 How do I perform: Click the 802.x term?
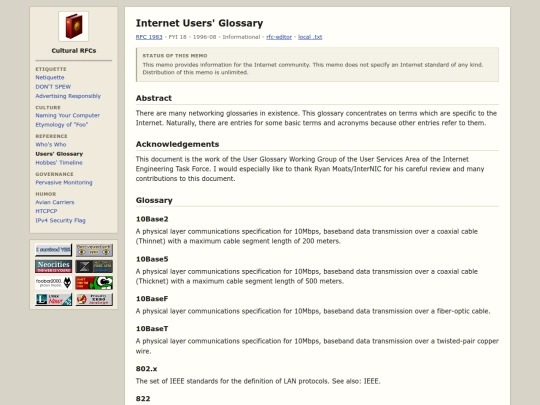[146, 369]
